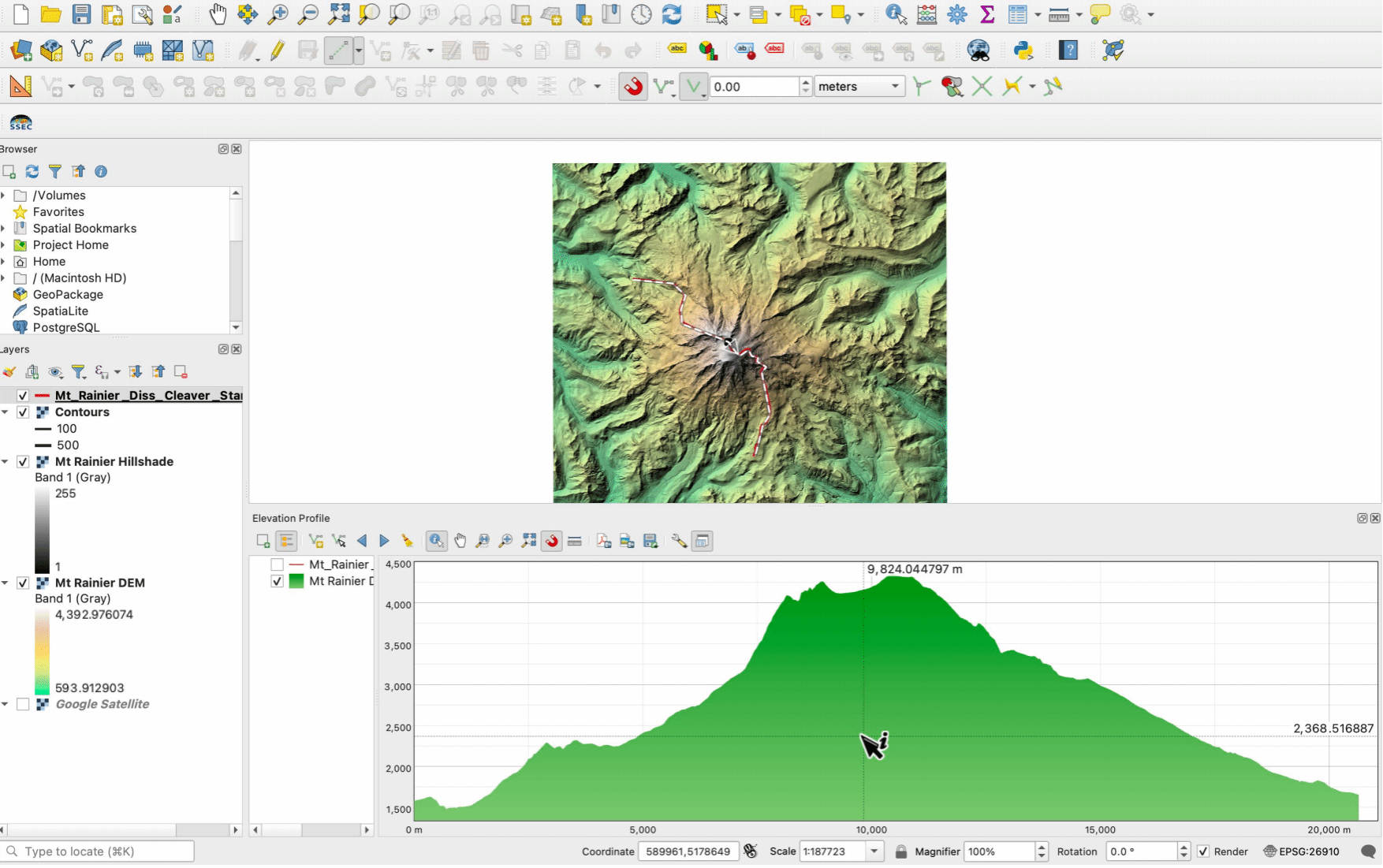Select the Pan Map hand tool
Screen dimensions: 1383x868
(x=218, y=14)
